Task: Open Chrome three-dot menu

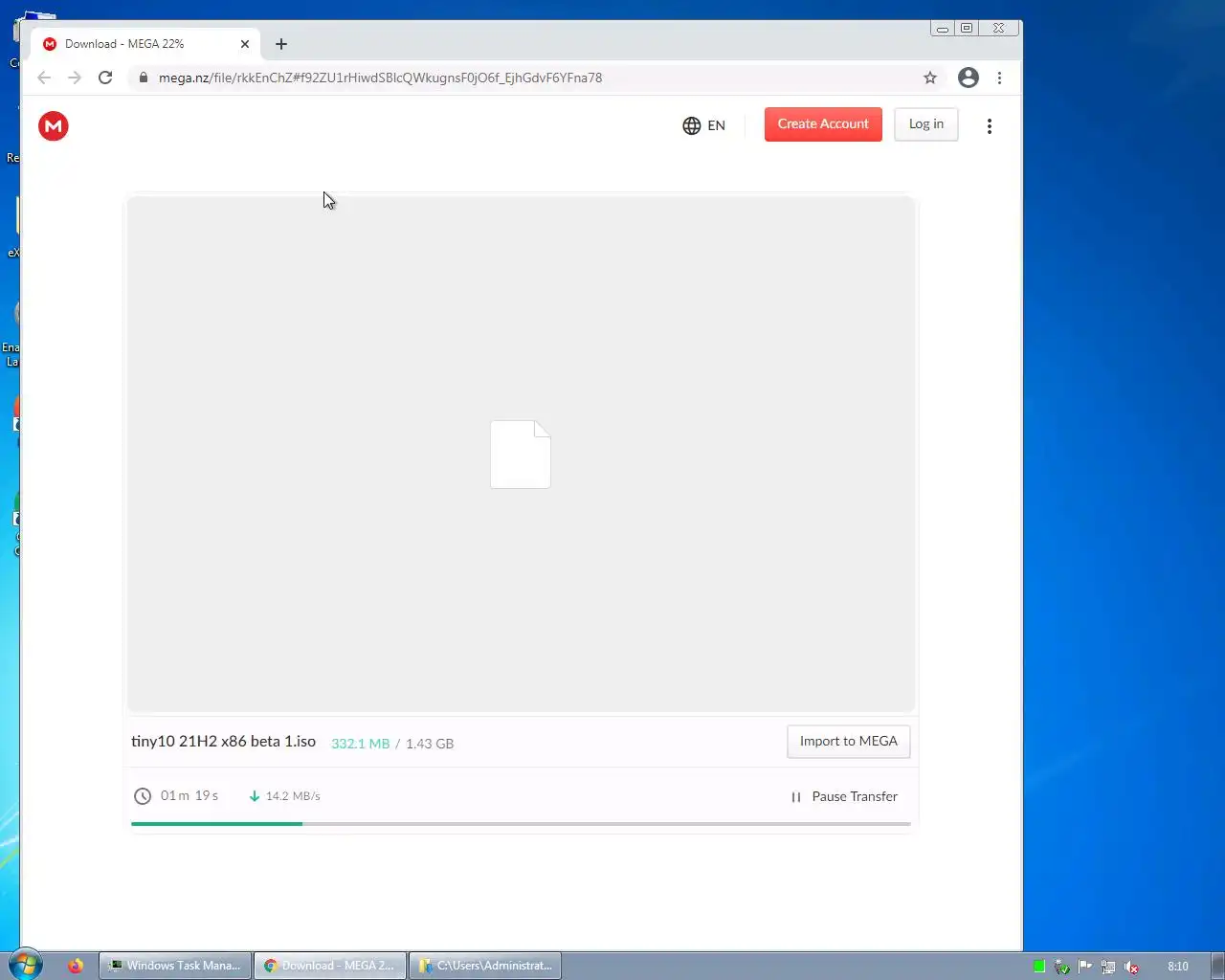Action: (999, 78)
